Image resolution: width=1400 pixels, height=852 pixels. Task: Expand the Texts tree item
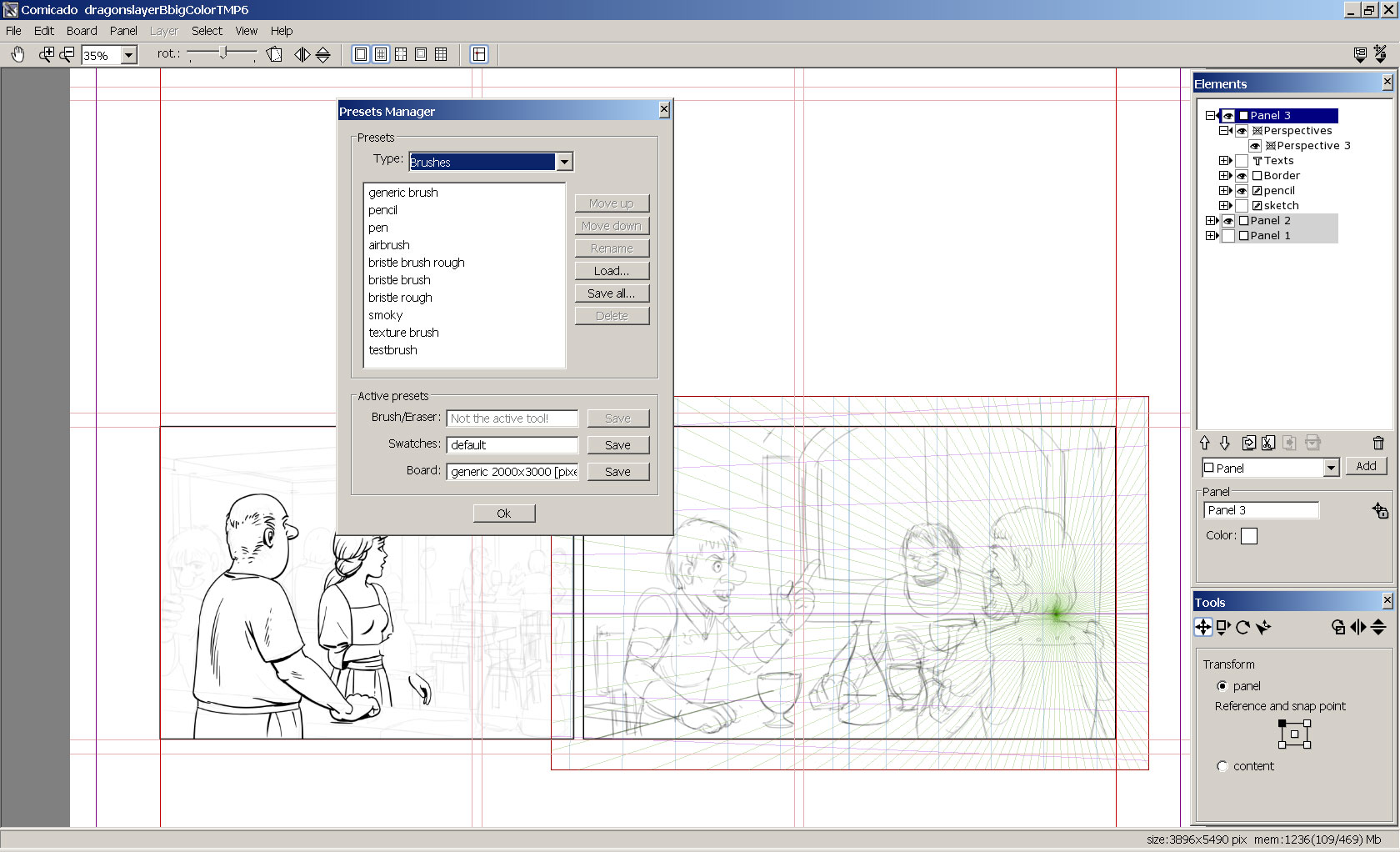tap(1225, 160)
